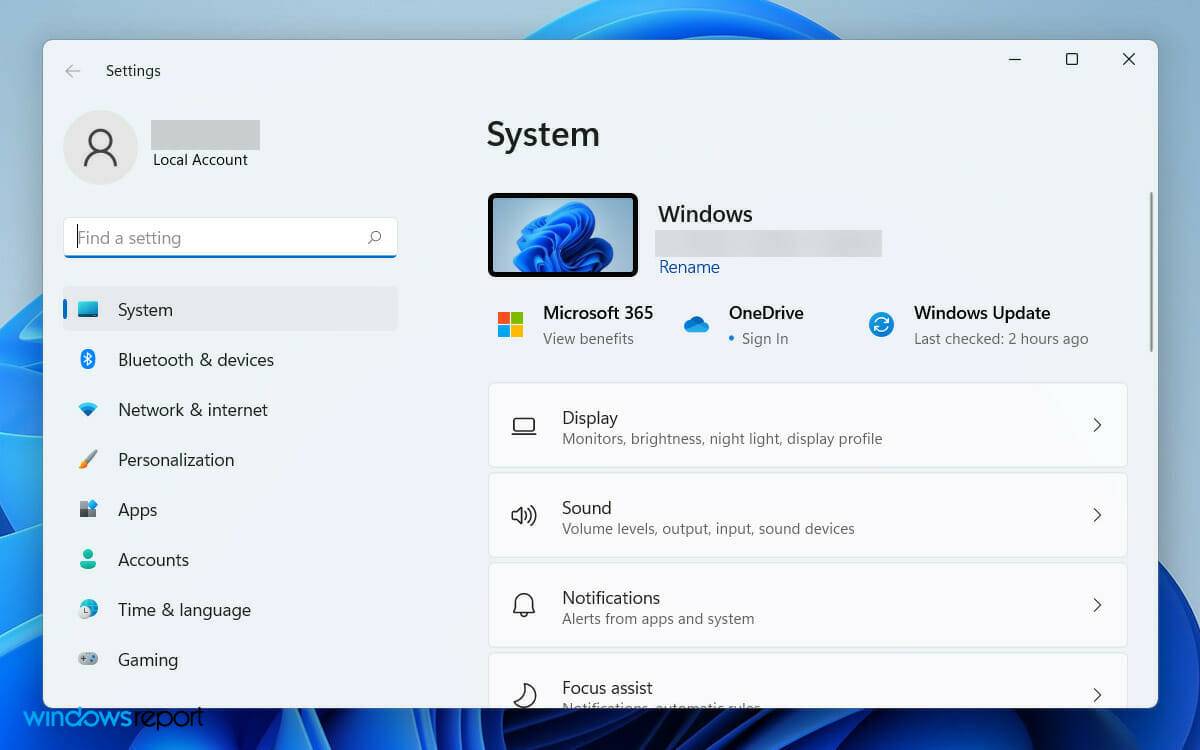Click the Rename link
1200x750 pixels.
[689, 267]
